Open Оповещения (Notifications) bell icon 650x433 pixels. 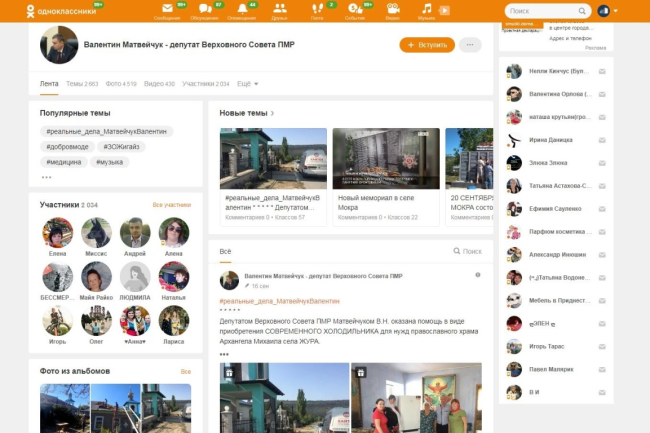coord(241,10)
